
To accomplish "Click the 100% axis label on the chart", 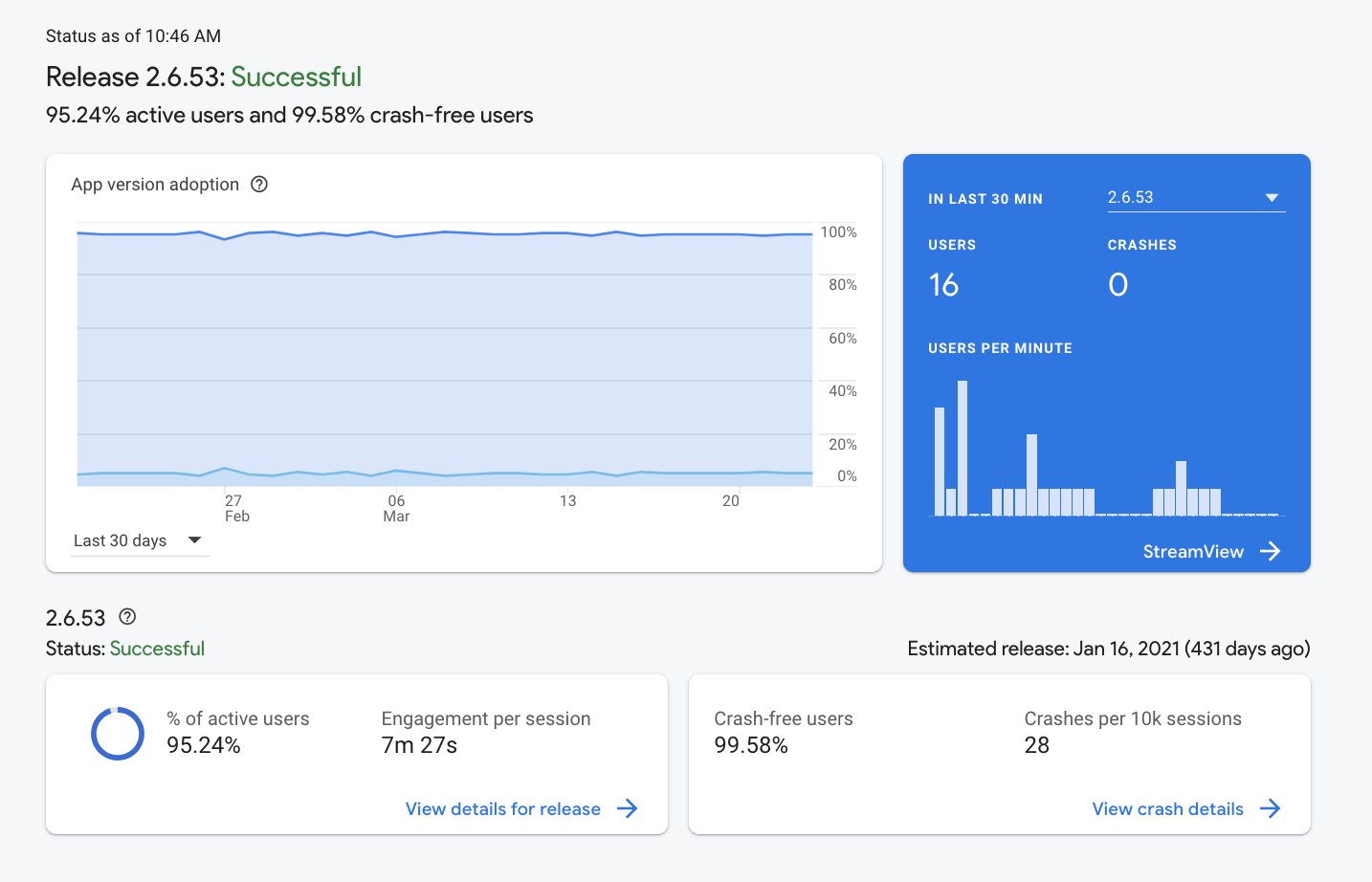I will pos(838,231).
